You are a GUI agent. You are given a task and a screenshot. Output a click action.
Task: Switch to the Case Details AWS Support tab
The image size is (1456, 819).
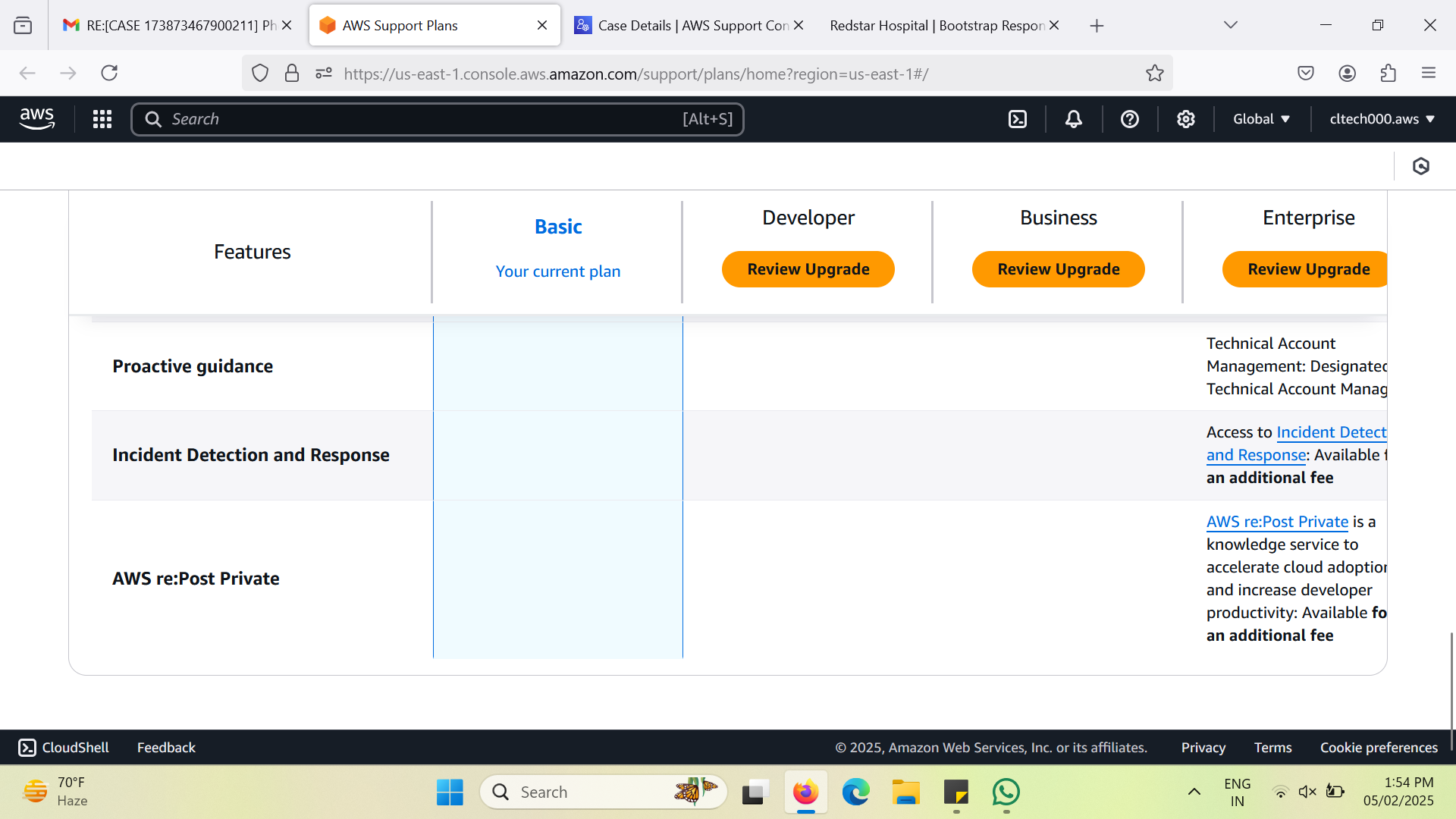click(689, 26)
